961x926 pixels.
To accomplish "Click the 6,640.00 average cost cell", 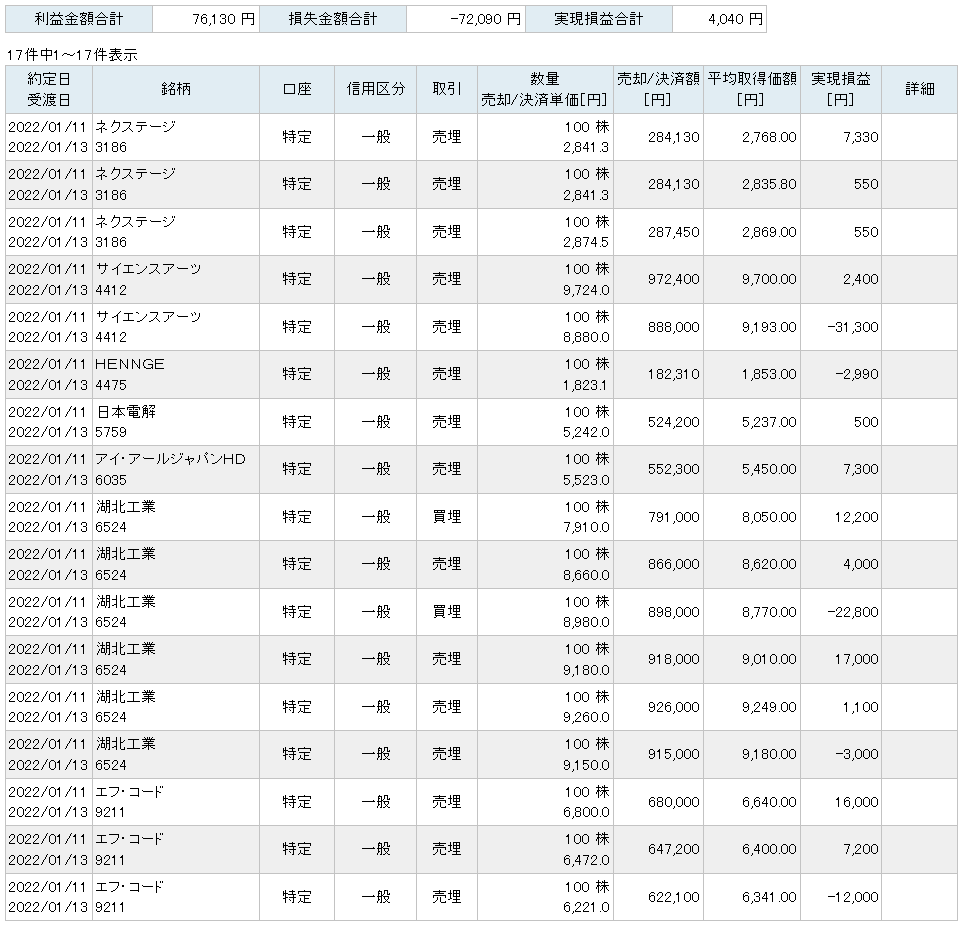I will click(x=752, y=802).
